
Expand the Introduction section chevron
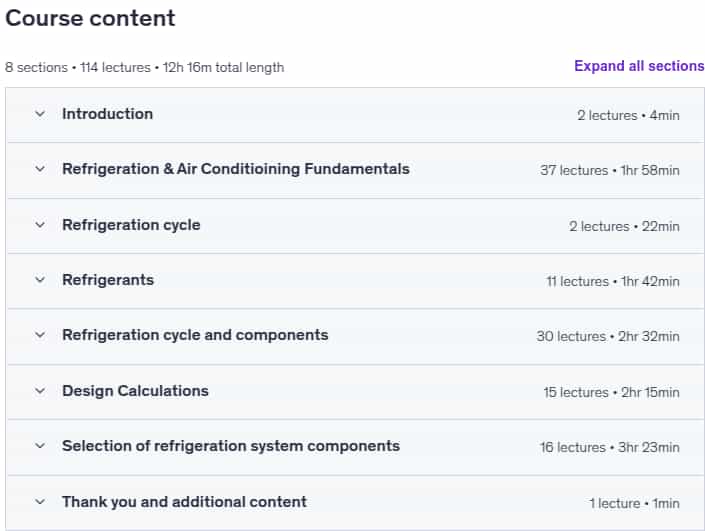(40, 114)
